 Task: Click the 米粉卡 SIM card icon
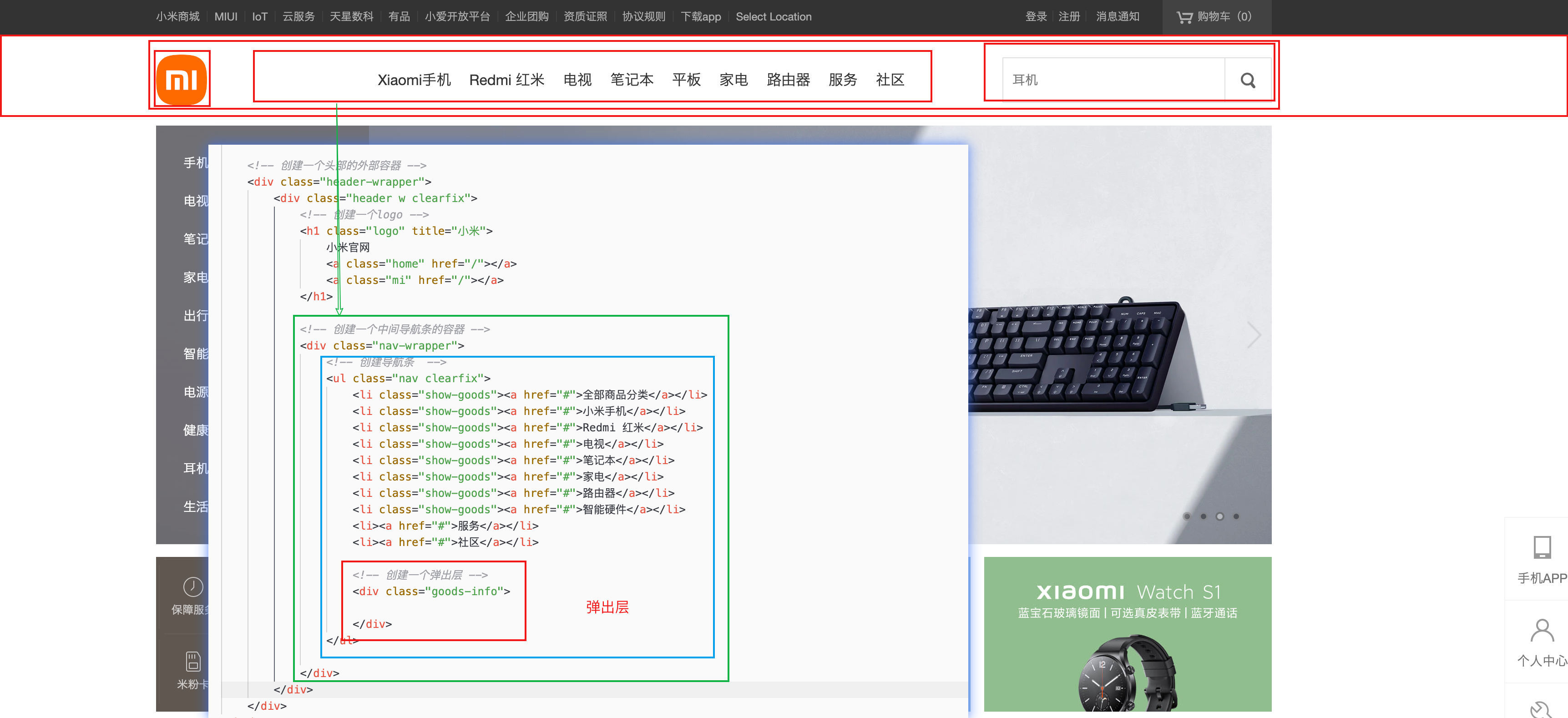[193, 661]
